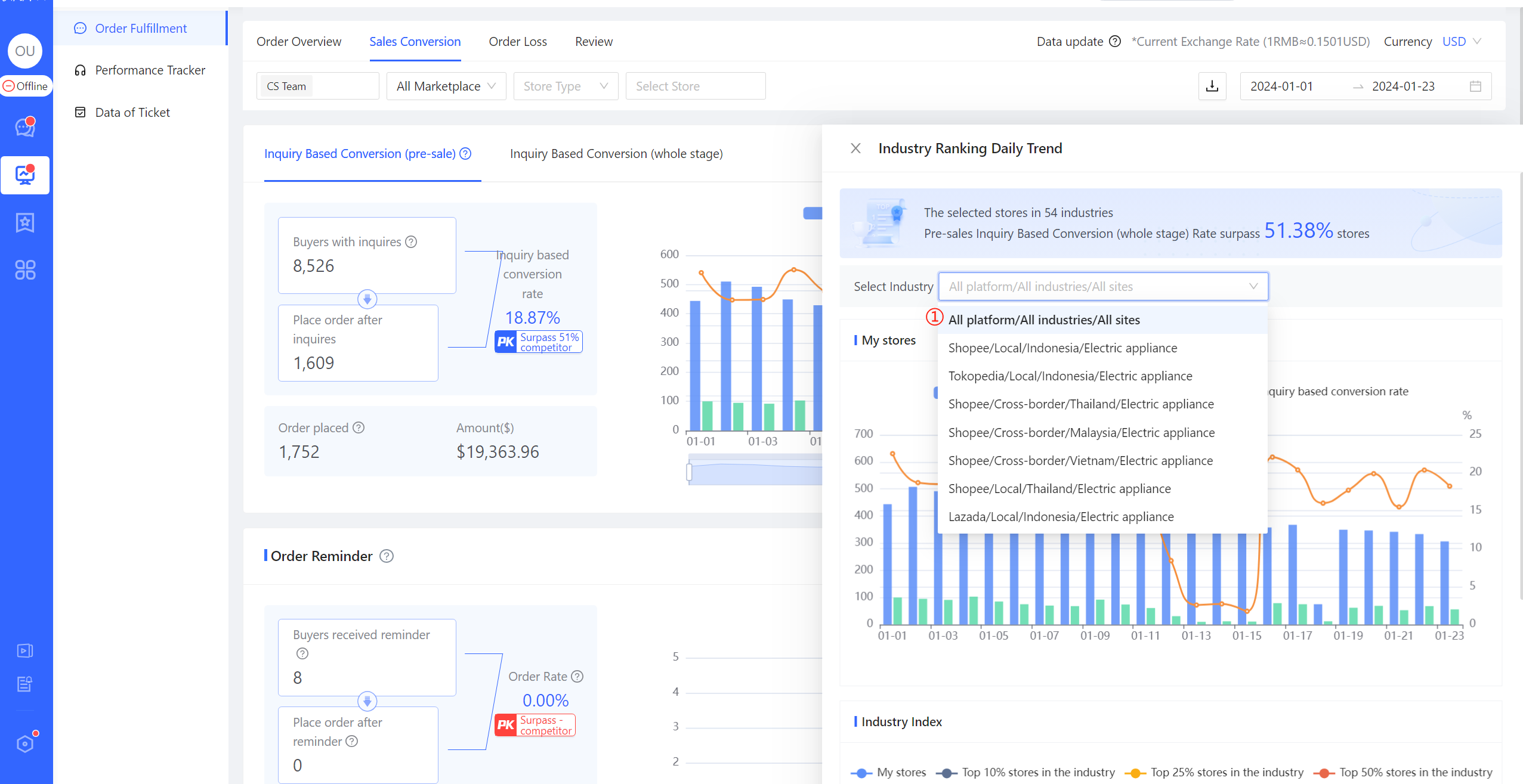
Task: Click the blue legend swatch above the bar chart
Action: pyautogui.click(x=813, y=213)
